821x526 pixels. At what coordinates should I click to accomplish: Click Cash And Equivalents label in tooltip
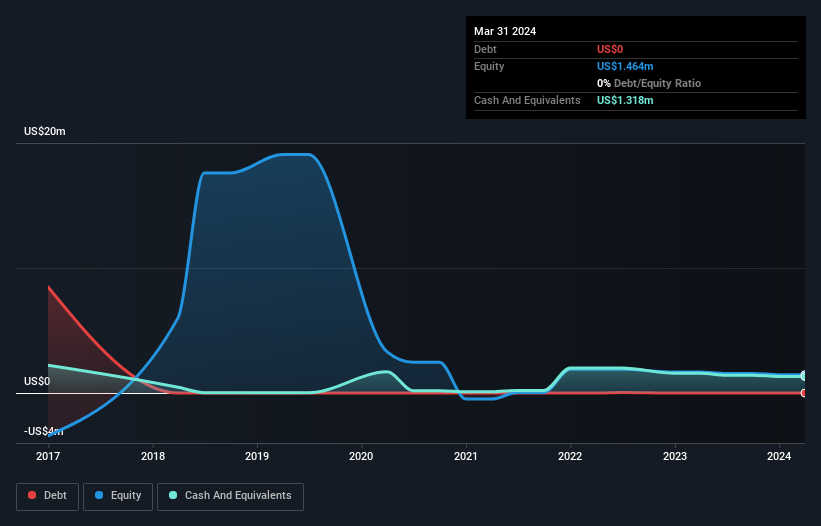pos(527,100)
